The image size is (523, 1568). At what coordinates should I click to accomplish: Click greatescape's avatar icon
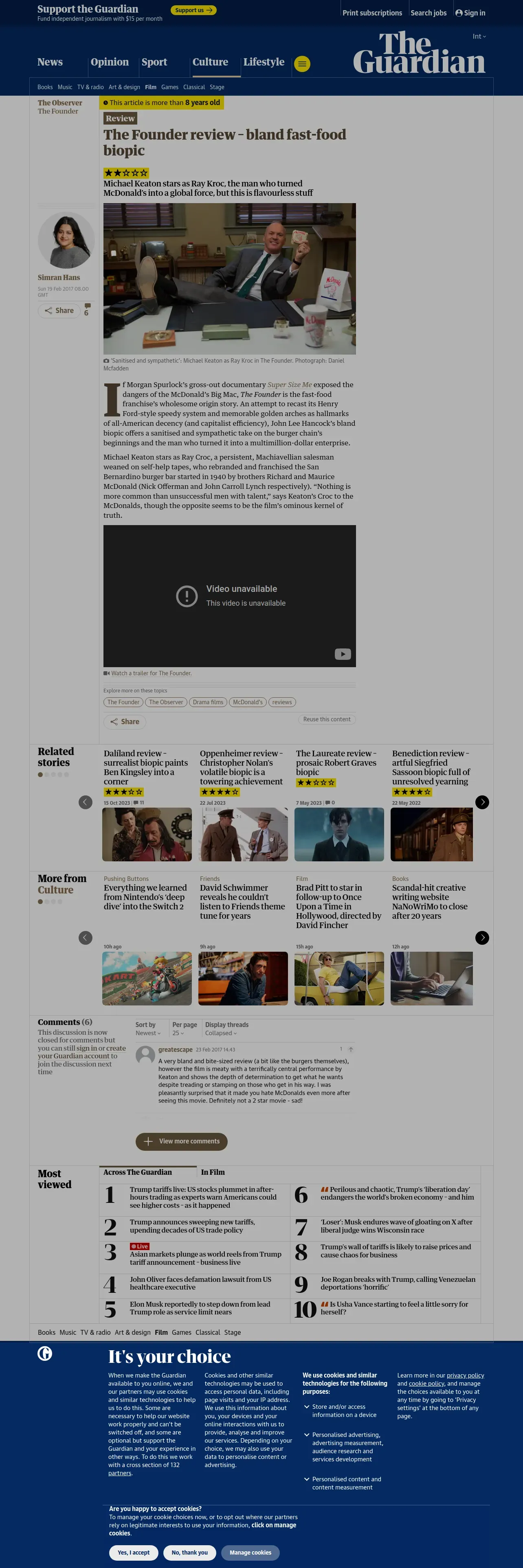(145, 1055)
